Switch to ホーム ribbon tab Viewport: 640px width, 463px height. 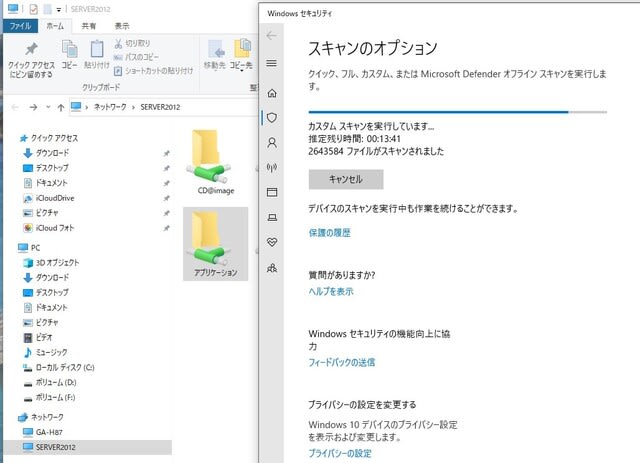pyautogui.click(x=55, y=26)
